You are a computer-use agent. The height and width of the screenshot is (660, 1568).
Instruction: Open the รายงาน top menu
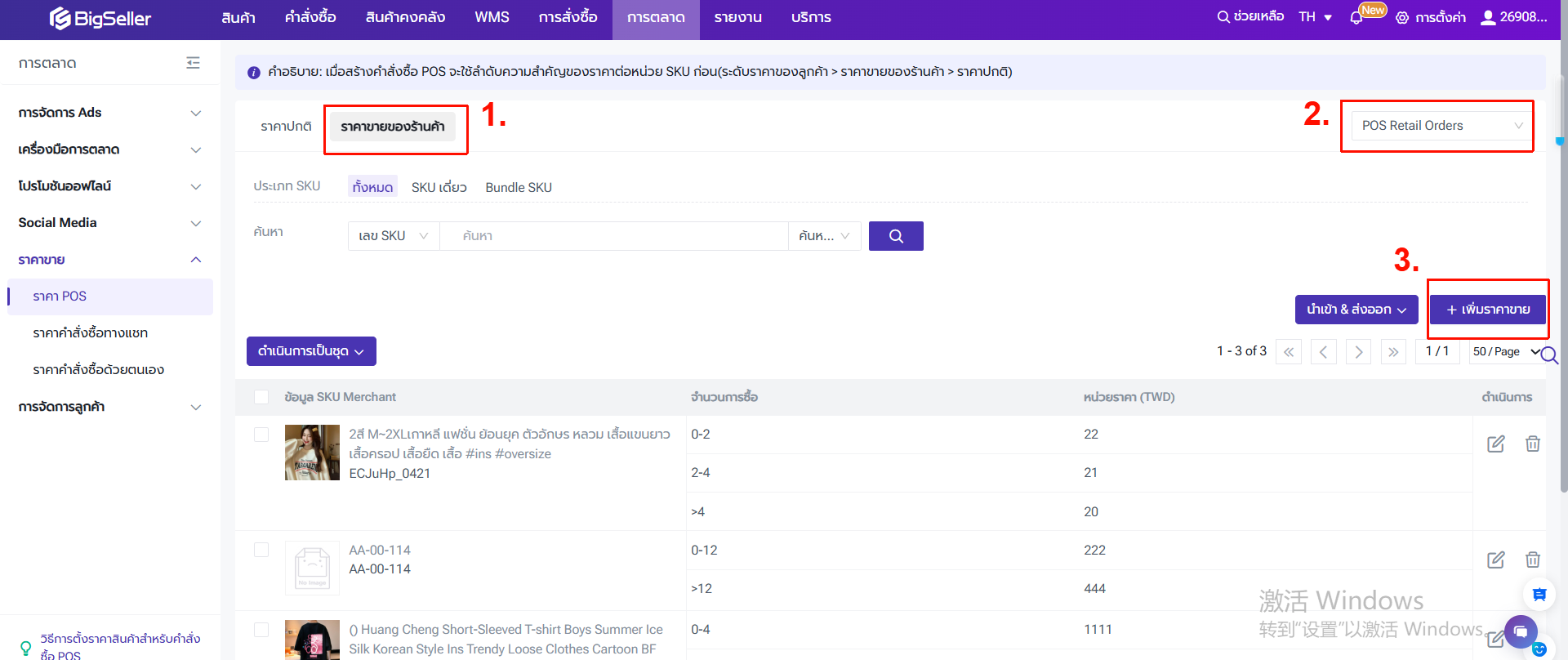point(737,18)
